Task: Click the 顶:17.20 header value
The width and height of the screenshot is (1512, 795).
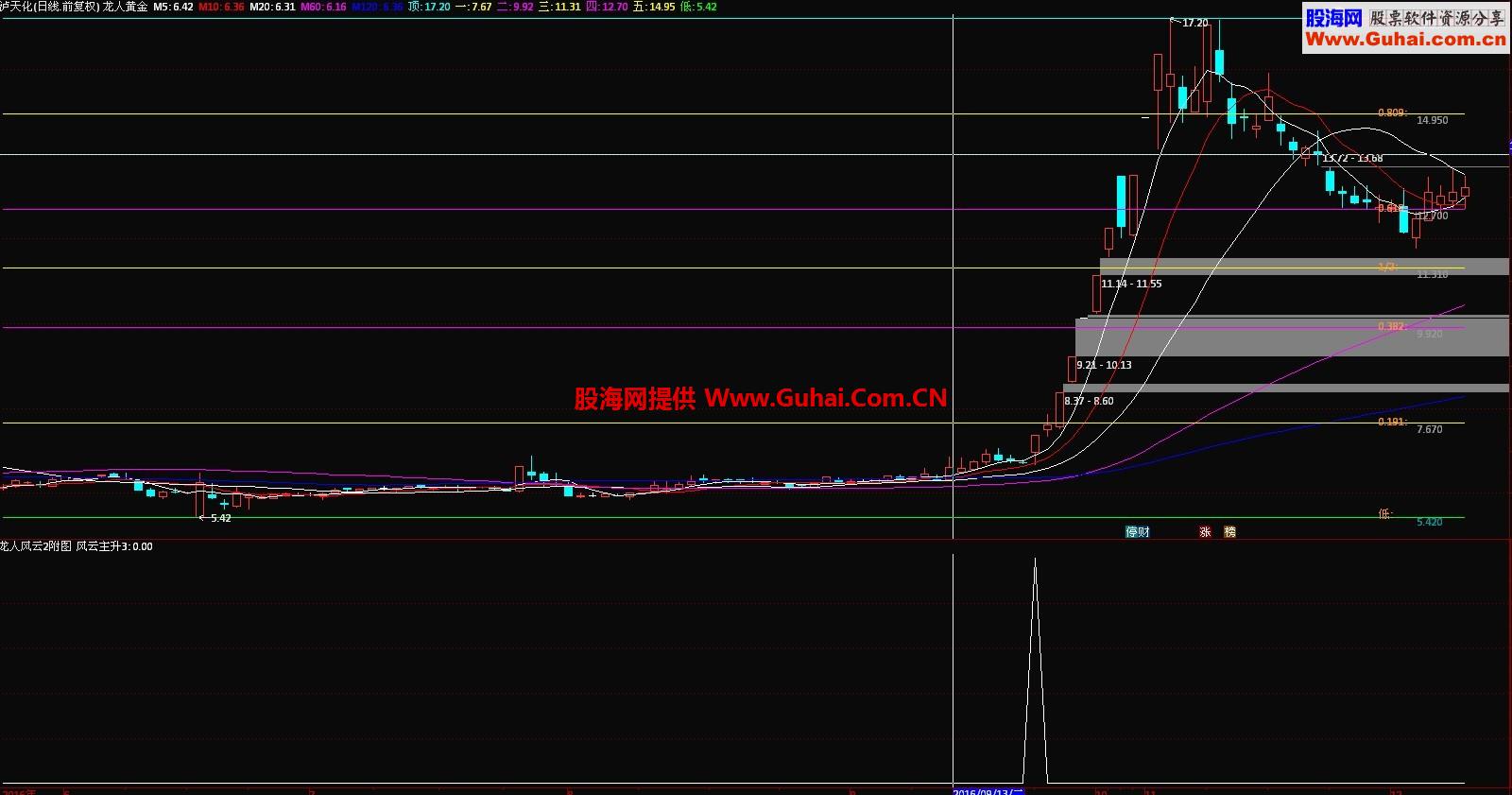Action: pyautogui.click(x=429, y=7)
